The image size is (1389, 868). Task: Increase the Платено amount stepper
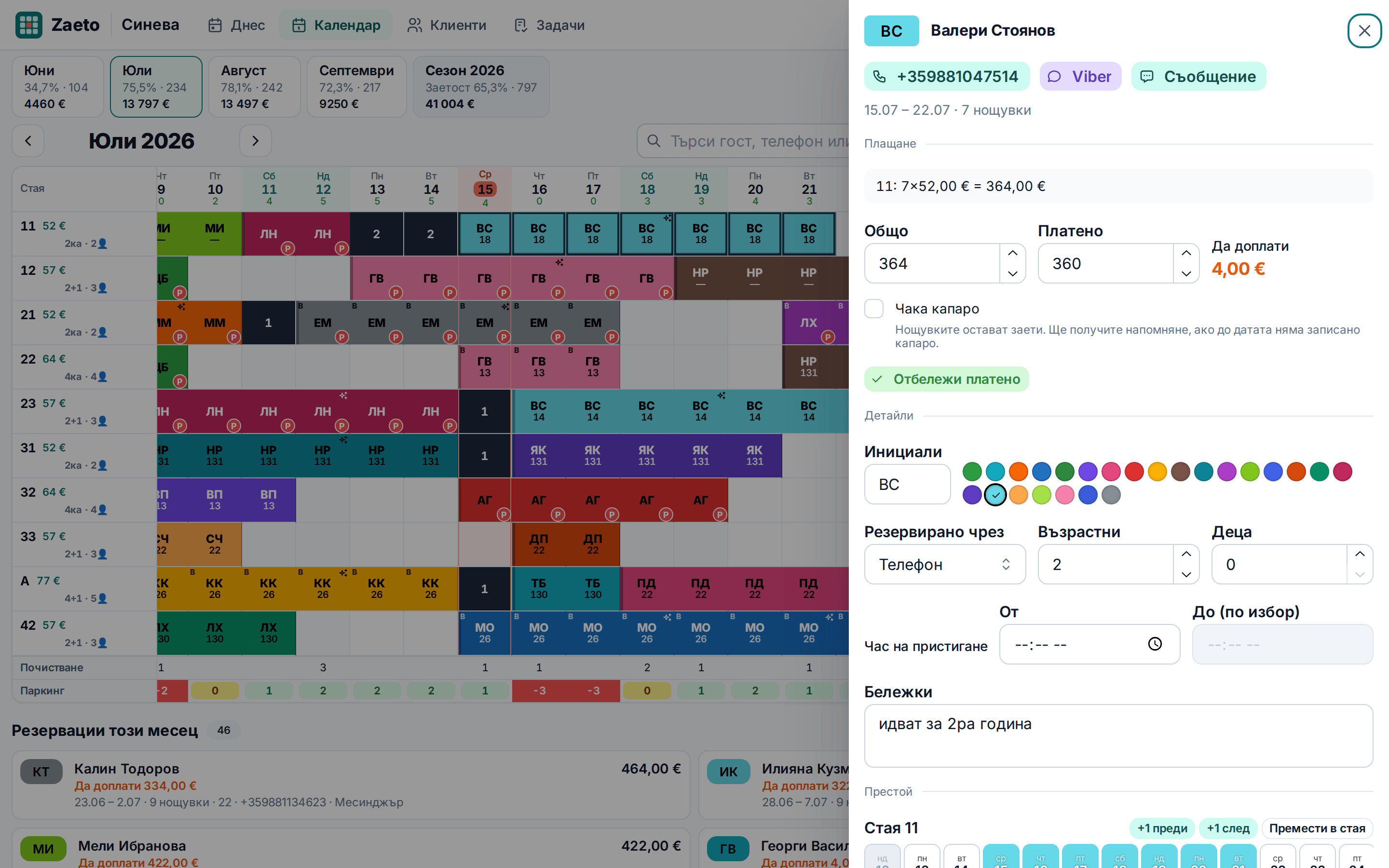coord(1186,253)
